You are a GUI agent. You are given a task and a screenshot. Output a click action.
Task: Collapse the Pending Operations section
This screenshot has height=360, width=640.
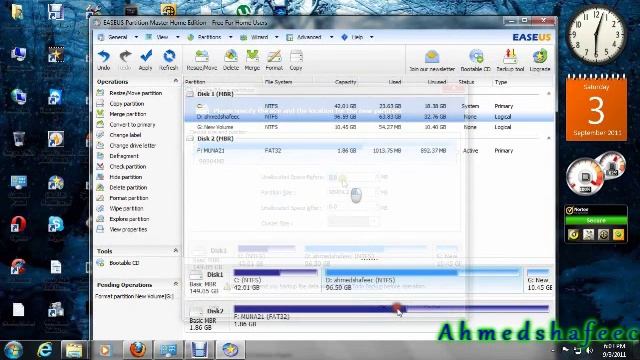(x=176, y=284)
